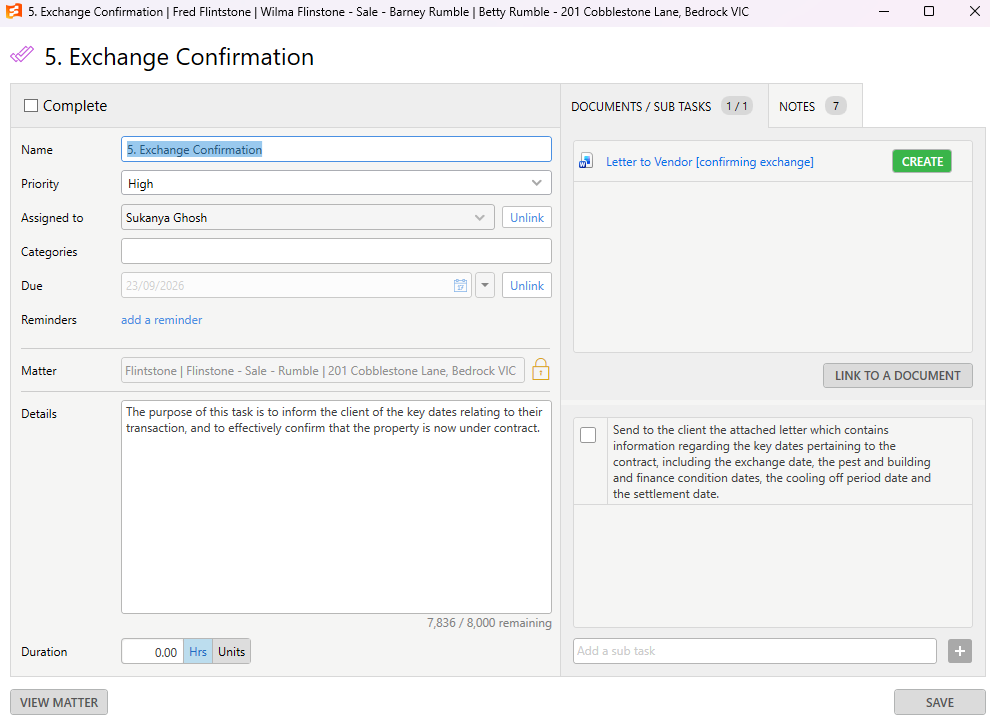Image resolution: width=990 pixels, height=722 pixels.
Task: Click CREATE for Letter to Vendor
Action: click(x=922, y=162)
